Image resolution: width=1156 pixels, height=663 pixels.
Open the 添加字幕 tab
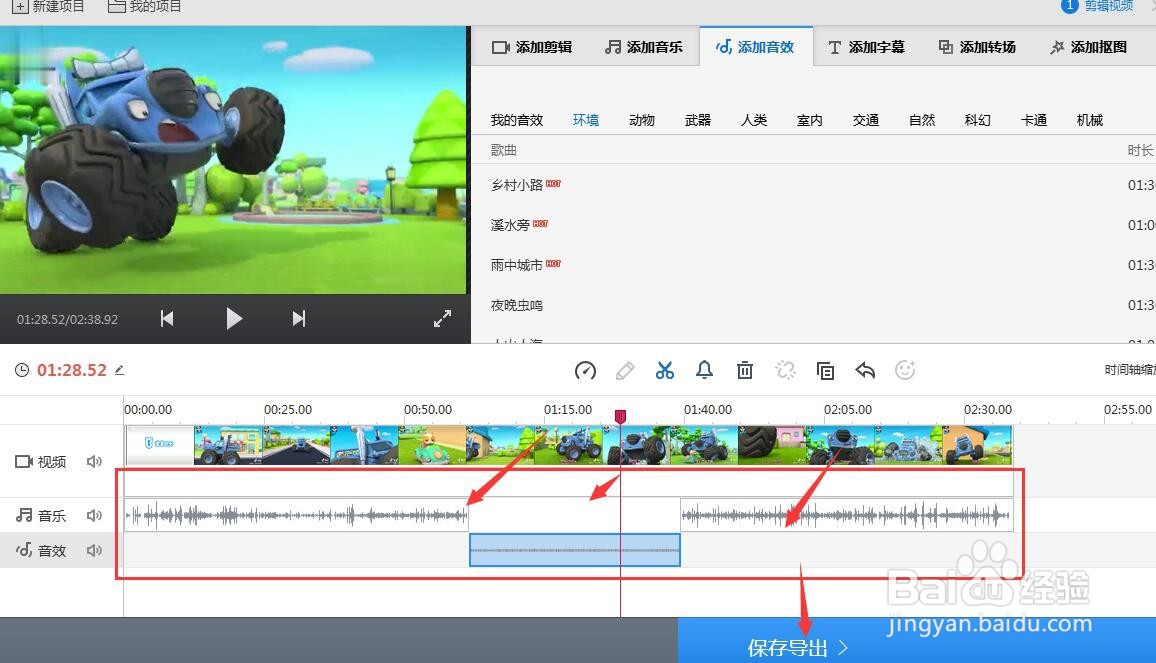tap(866, 47)
